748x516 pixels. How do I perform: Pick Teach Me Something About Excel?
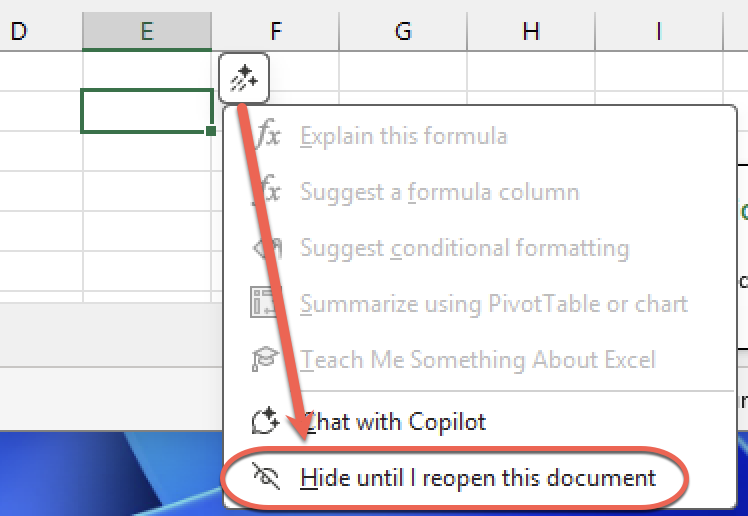coord(478,360)
